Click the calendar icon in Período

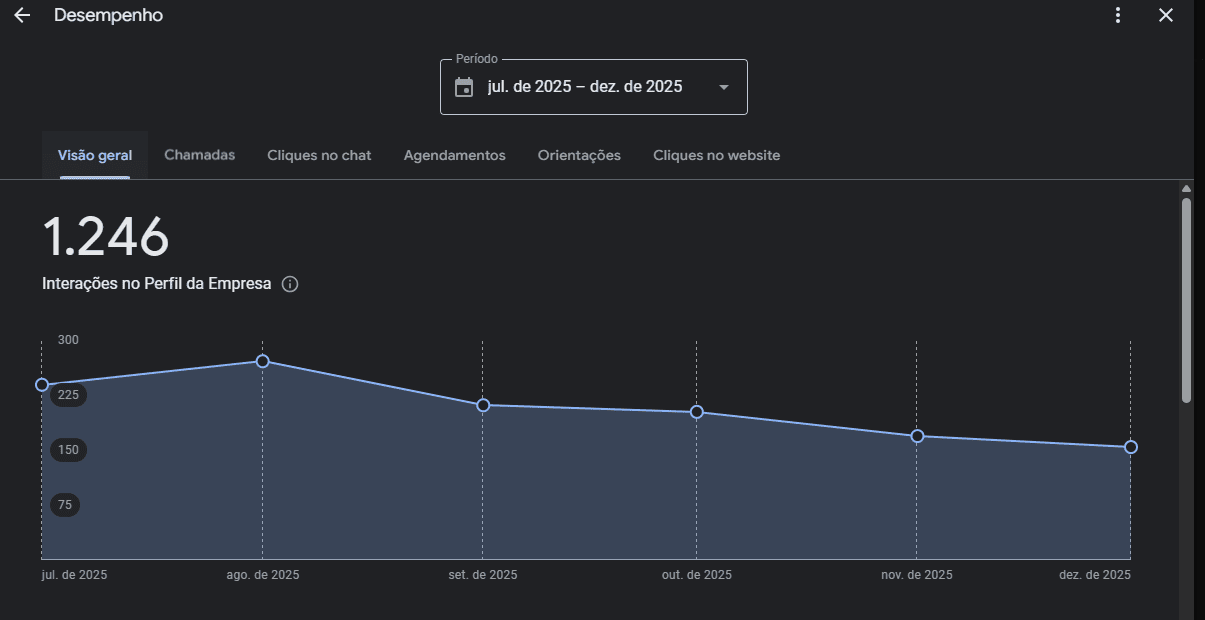point(464,87)
